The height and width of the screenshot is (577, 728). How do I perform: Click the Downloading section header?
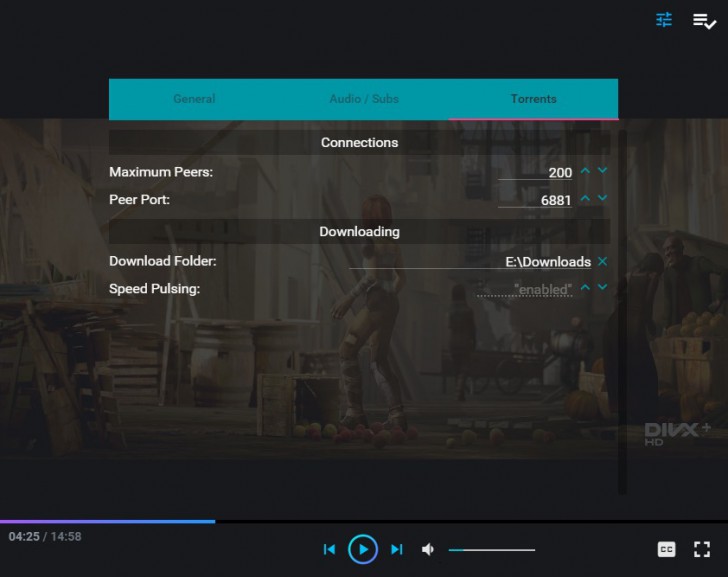pos(359,232)
